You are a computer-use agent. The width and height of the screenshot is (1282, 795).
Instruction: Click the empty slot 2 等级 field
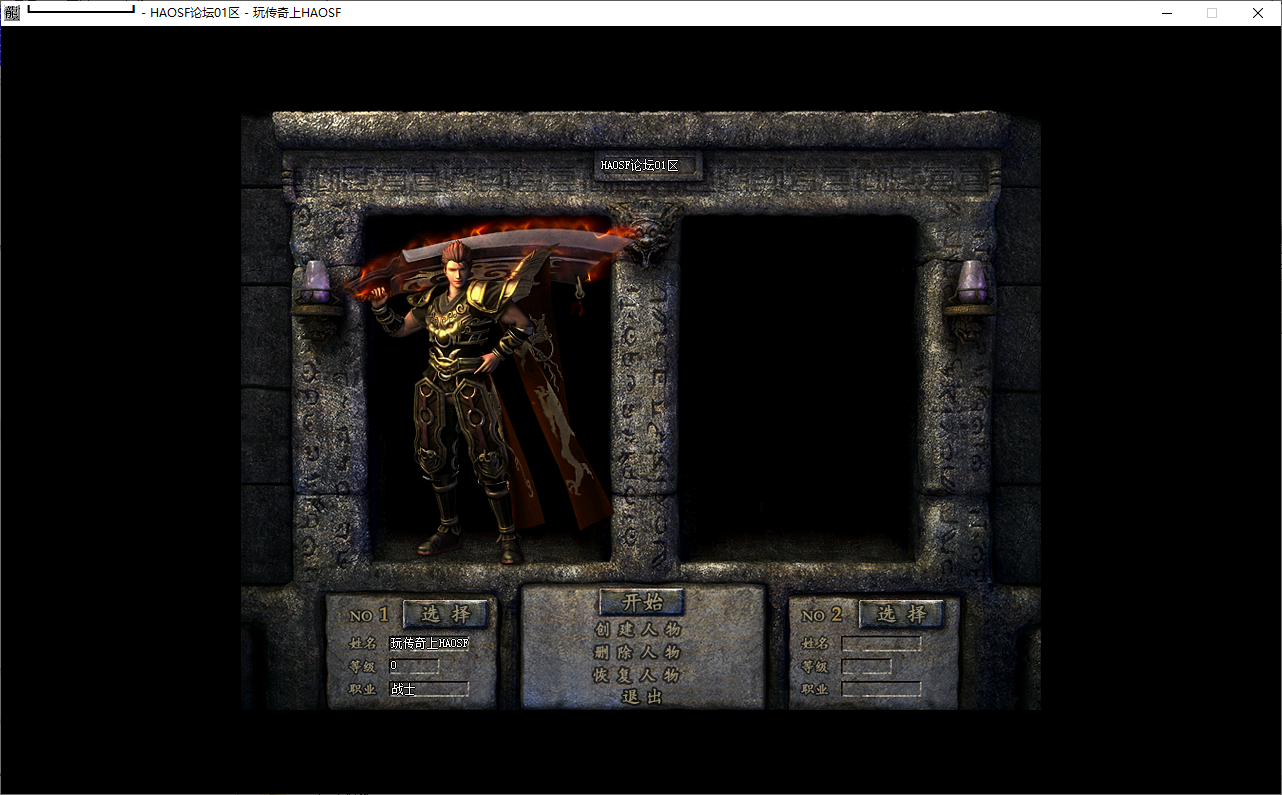[x=866, y=666]
